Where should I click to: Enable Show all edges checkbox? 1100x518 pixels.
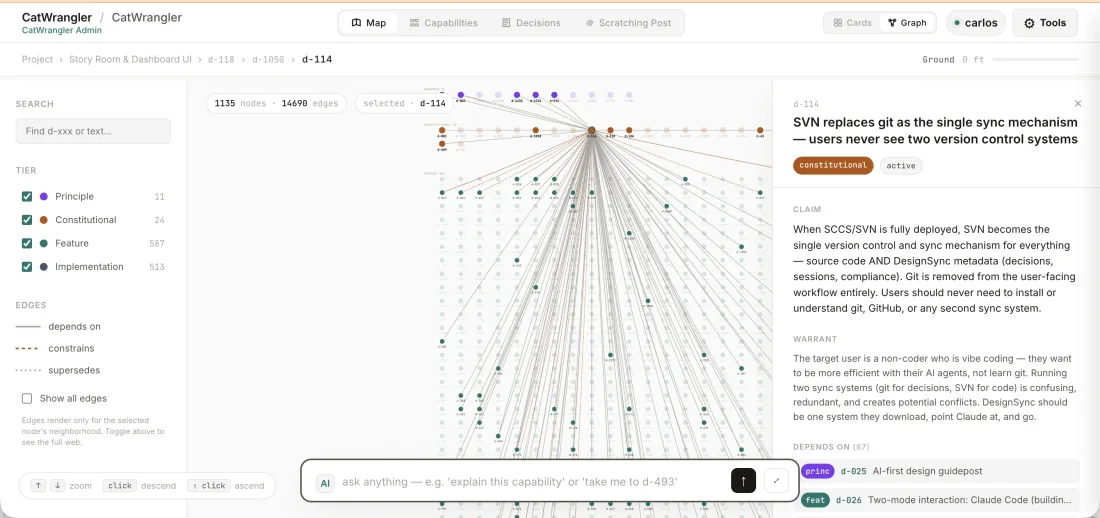(27, 399)
